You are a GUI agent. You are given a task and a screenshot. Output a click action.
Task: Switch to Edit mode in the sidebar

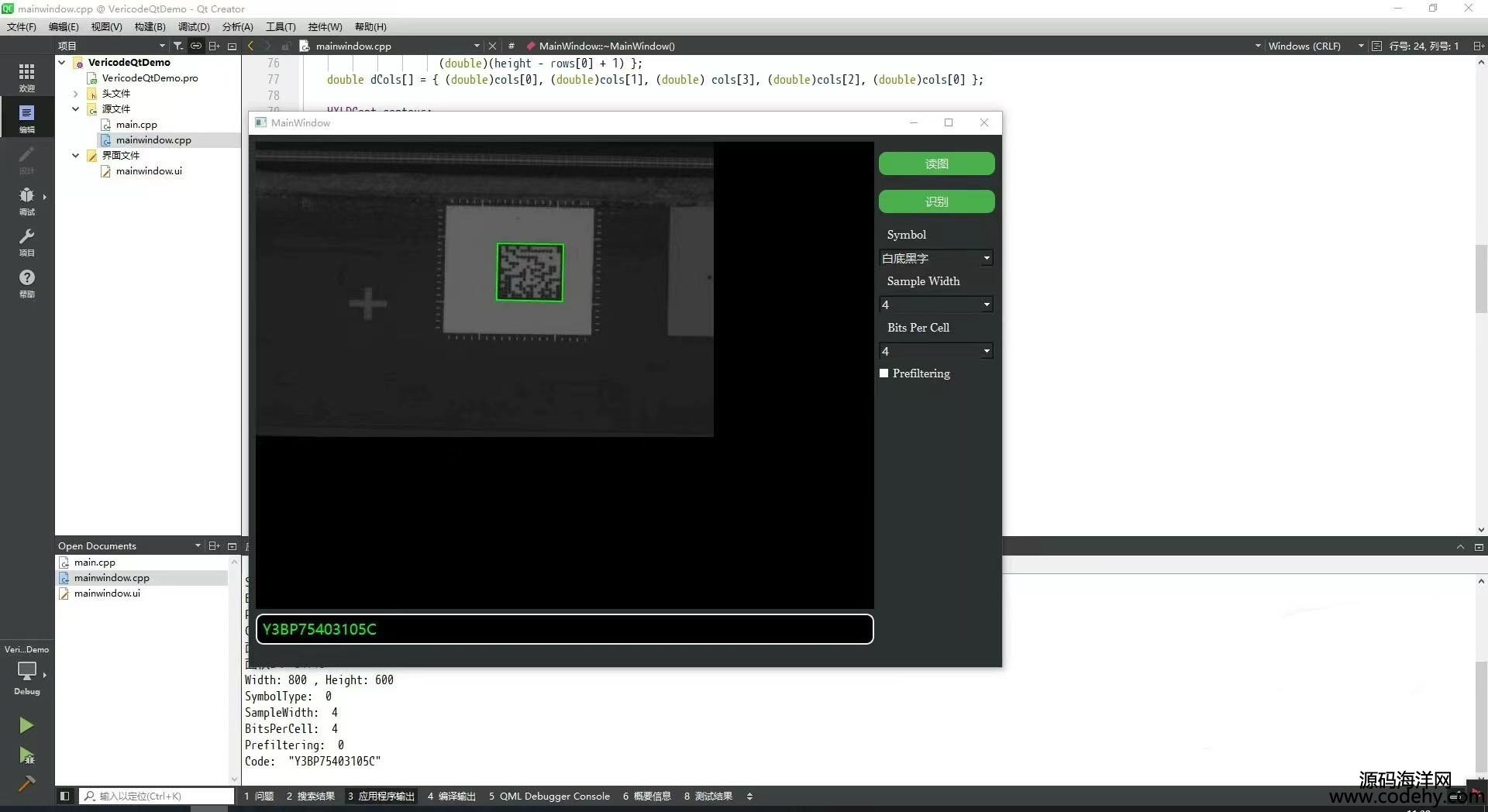[x=26, y=118]
